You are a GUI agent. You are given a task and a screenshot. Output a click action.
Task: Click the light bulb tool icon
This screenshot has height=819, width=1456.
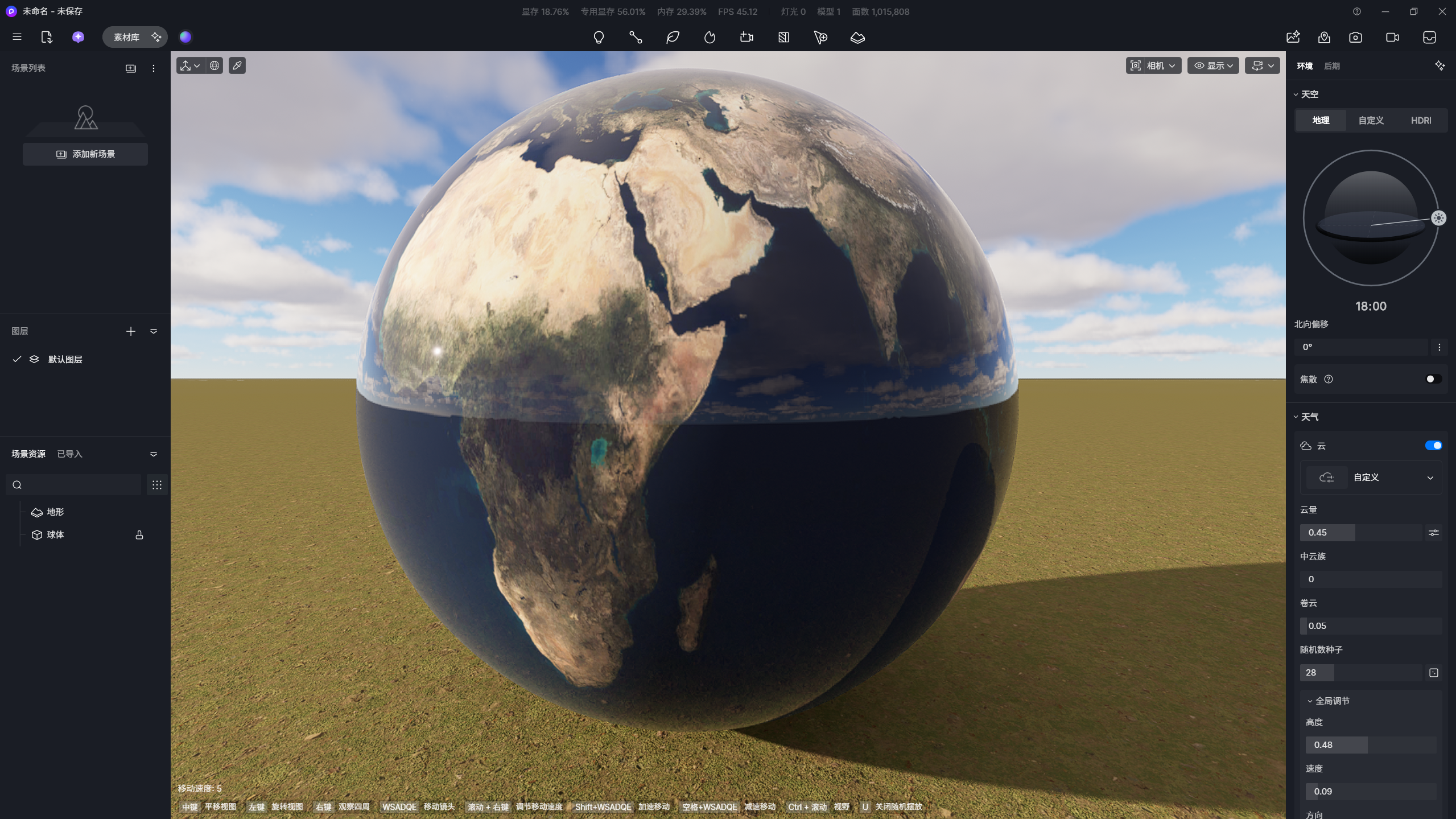tap(599, 38)
